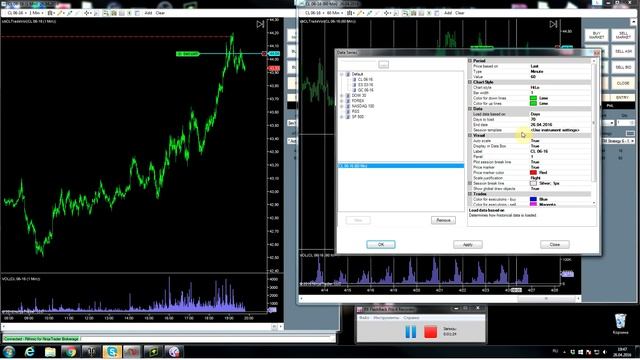This screenshot has height=360, width=640.
Task: Open Internet Explorer from the taskbar
Action: click(x=29, y=351)
